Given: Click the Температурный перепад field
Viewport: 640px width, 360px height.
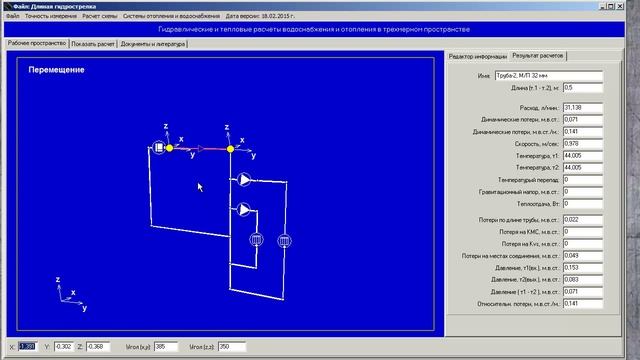Looking at the screenshot, I should coord(582,180).
